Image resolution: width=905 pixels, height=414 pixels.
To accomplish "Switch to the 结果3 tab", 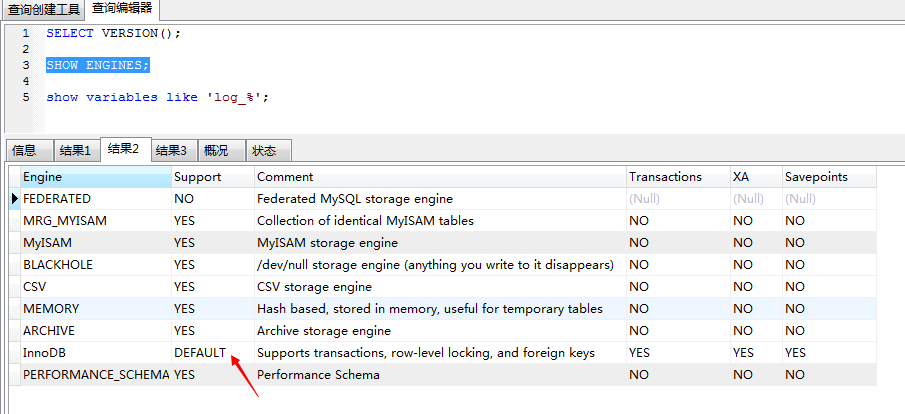I will [x=174, y=151].
